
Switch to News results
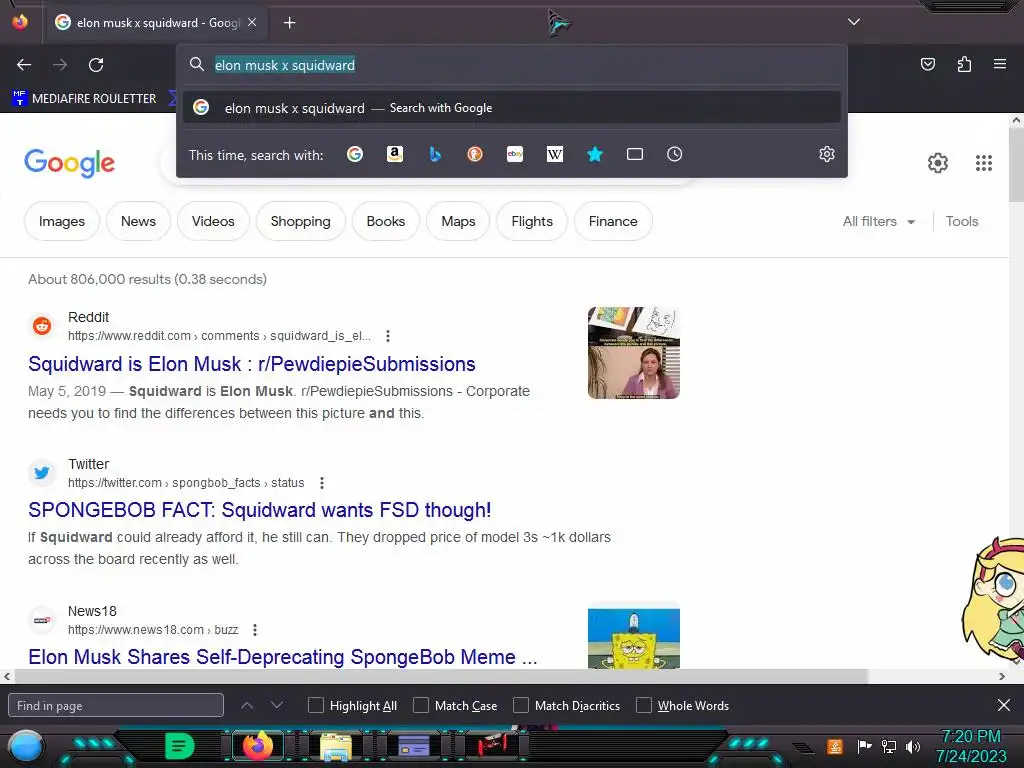(x=138, y=221)
